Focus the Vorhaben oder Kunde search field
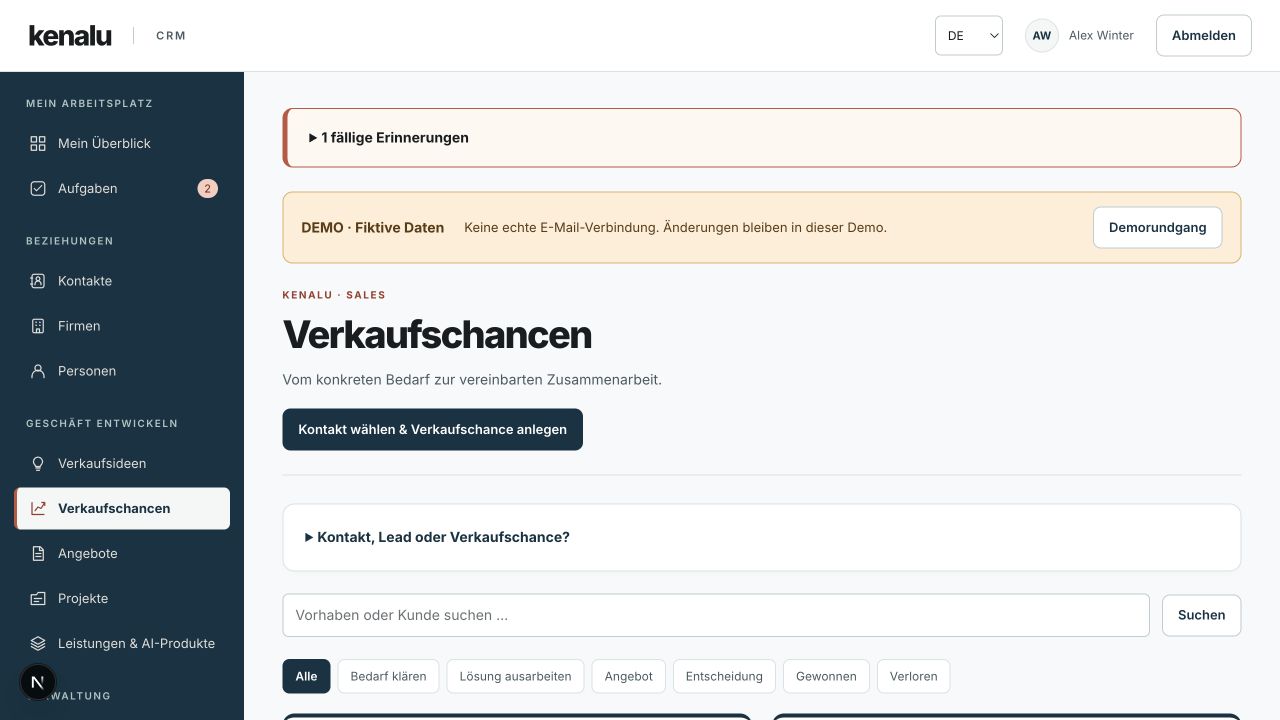The height and width of the screenshot is (720, 1280). tap(716, 615)
